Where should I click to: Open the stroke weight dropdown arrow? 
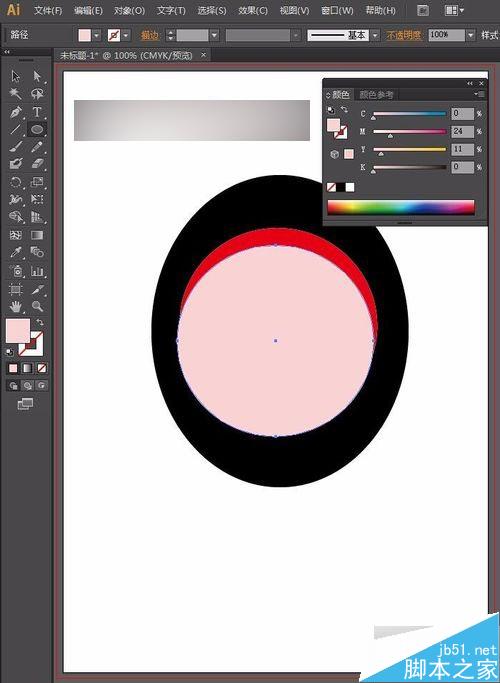[214, 35]
